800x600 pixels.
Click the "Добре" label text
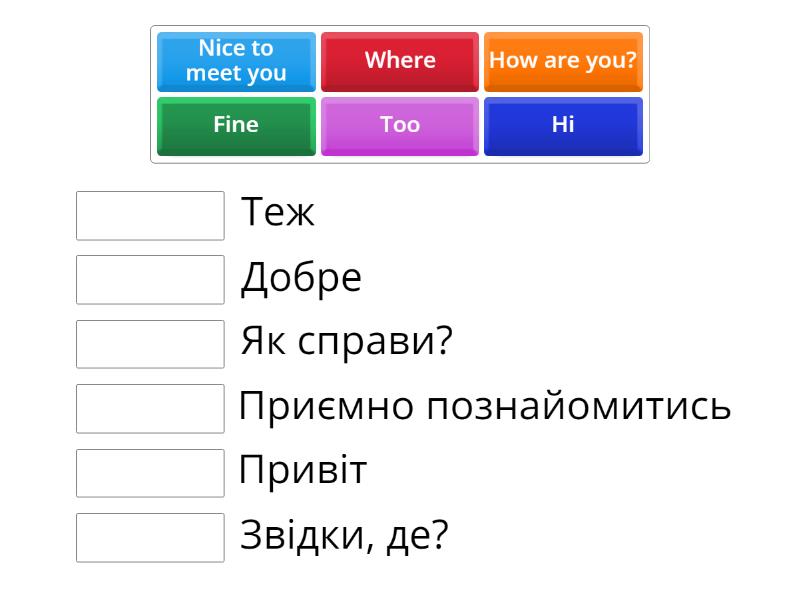[301, 278]
